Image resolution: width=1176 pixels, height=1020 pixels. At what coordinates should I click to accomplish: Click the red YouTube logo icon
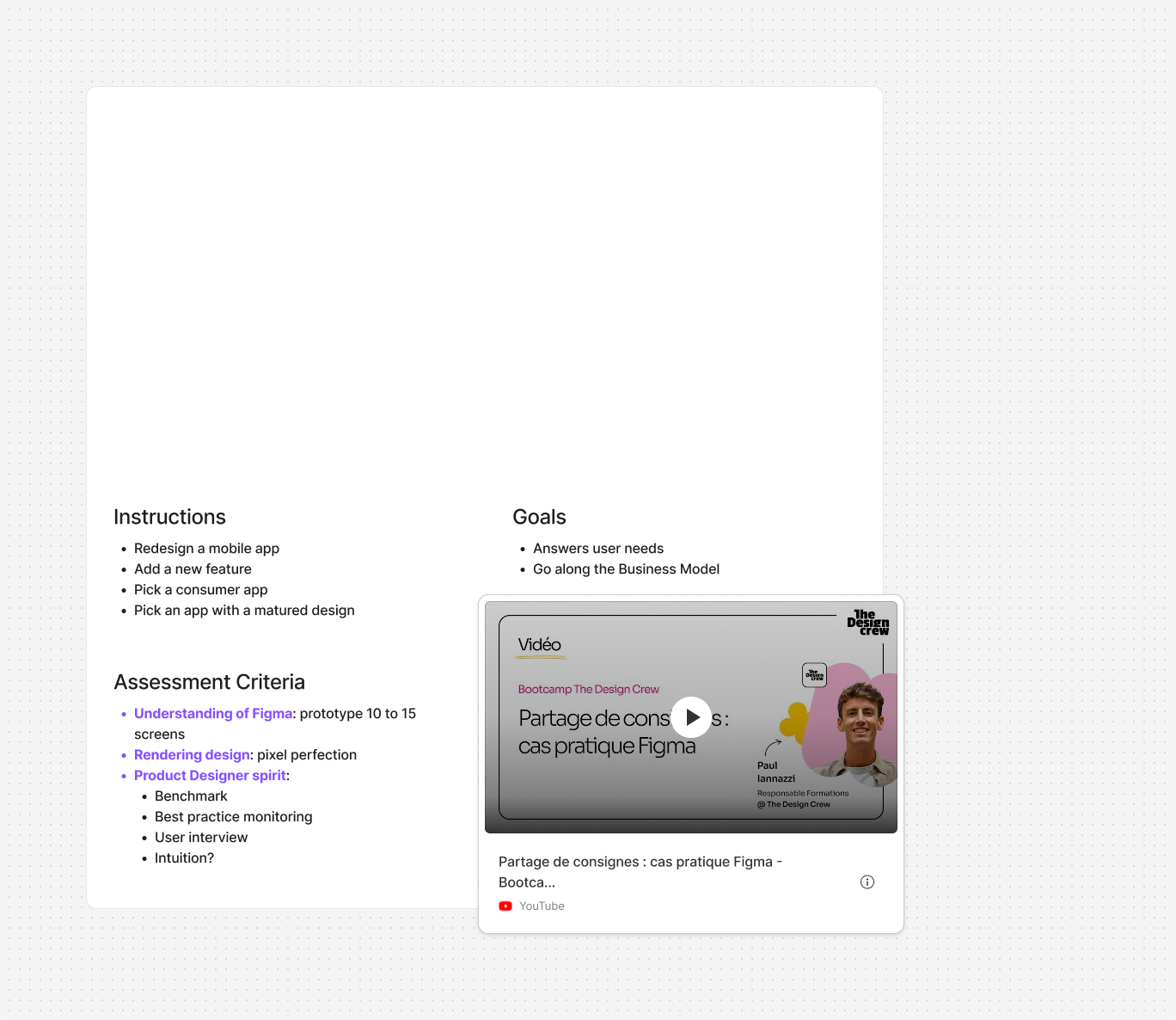coord(505,906)
